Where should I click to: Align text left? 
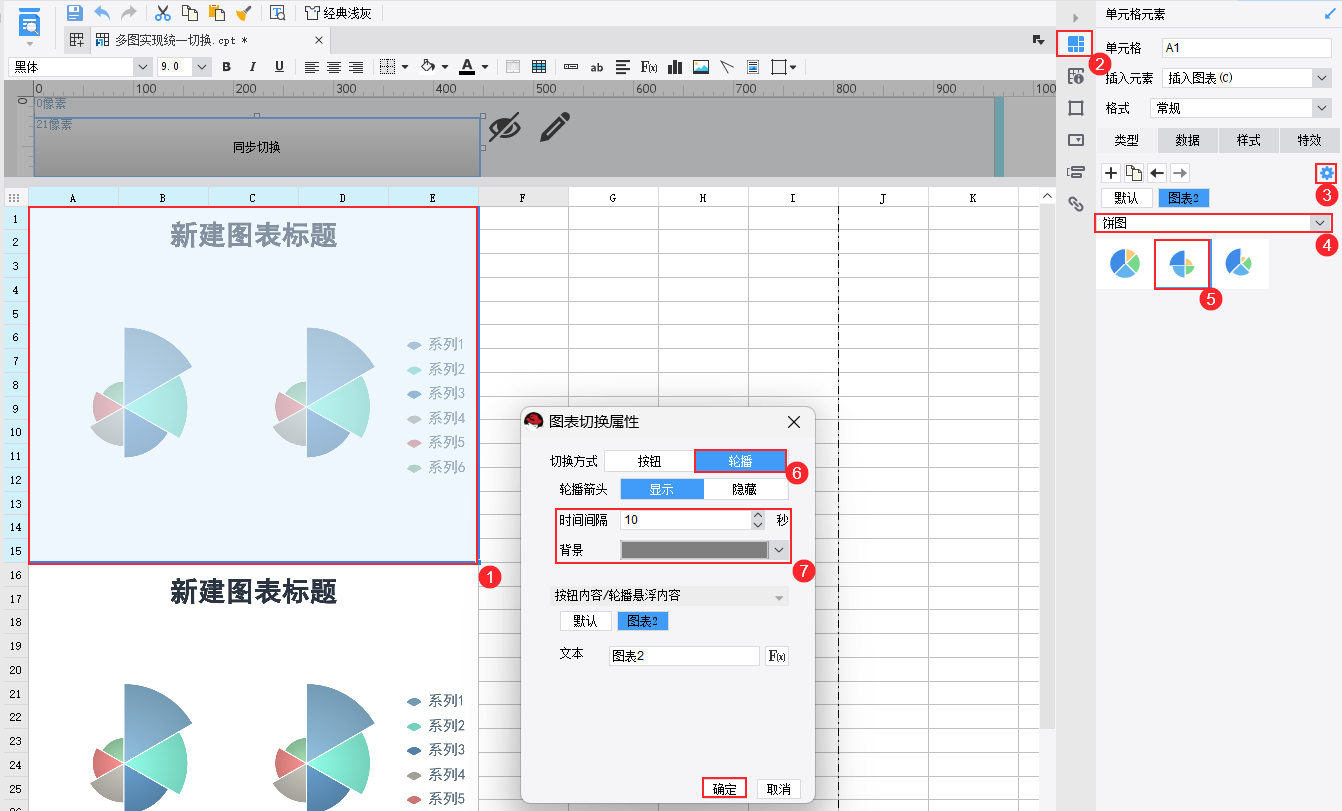(x=312, y=67)
